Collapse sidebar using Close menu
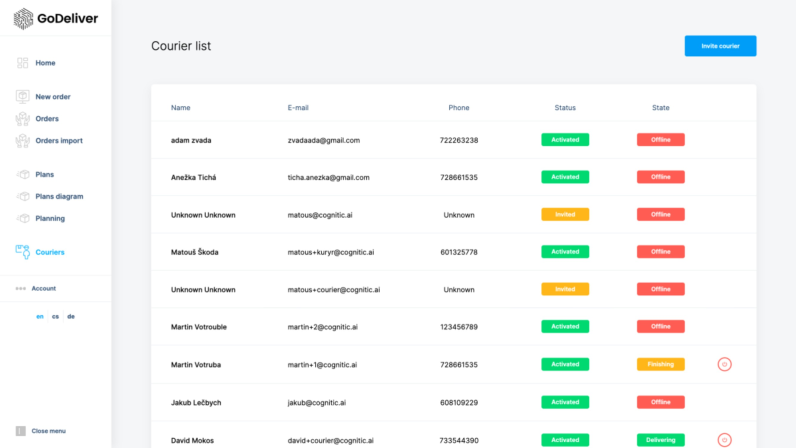 47,431
